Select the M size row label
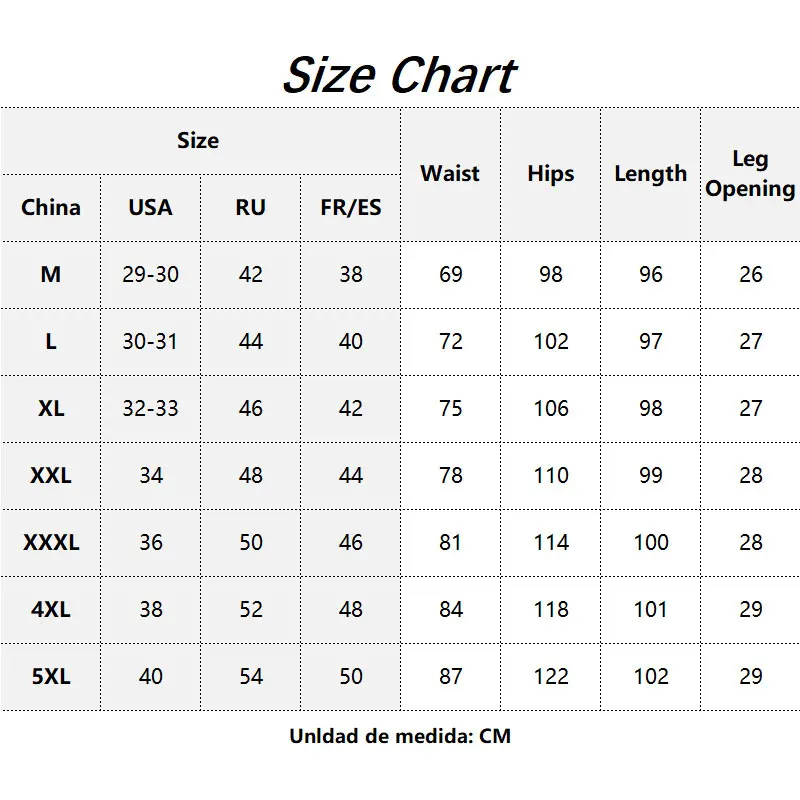Viewport: 800px width, 800px height. tap(51, 274)
